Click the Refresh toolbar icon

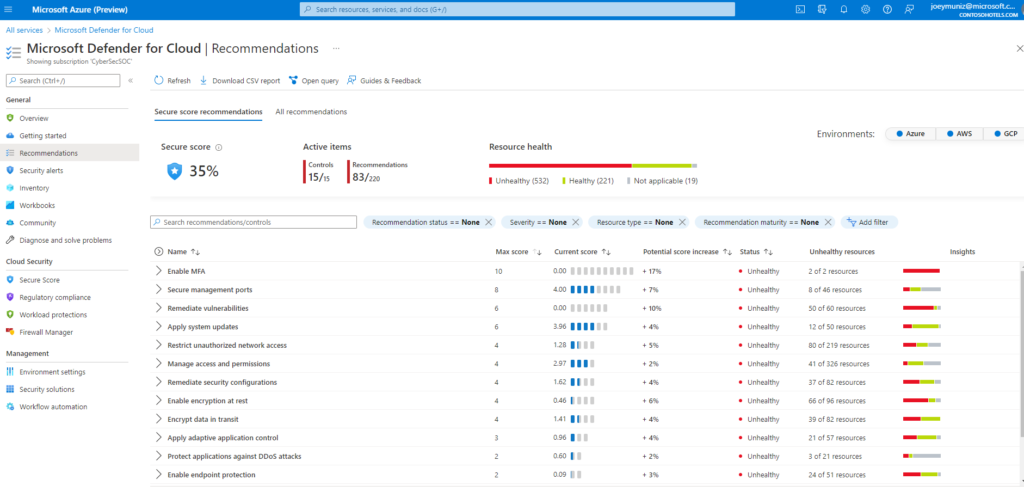173,81
